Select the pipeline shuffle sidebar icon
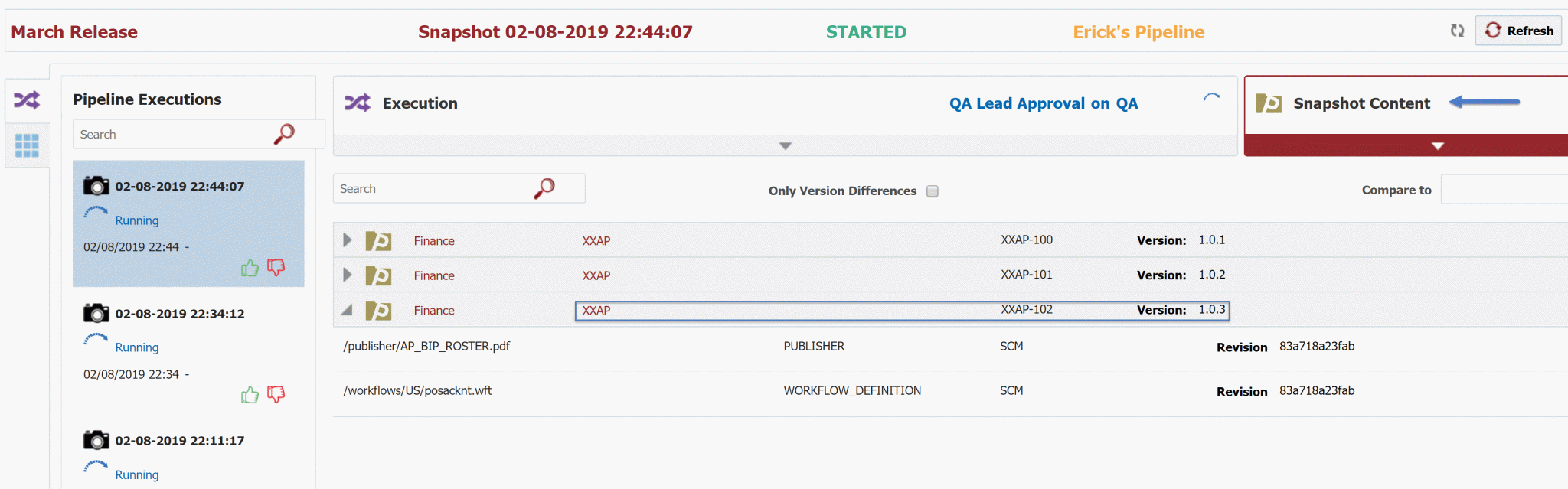The width and height of the screenshot is (1568, 489). tap(27, 100)
